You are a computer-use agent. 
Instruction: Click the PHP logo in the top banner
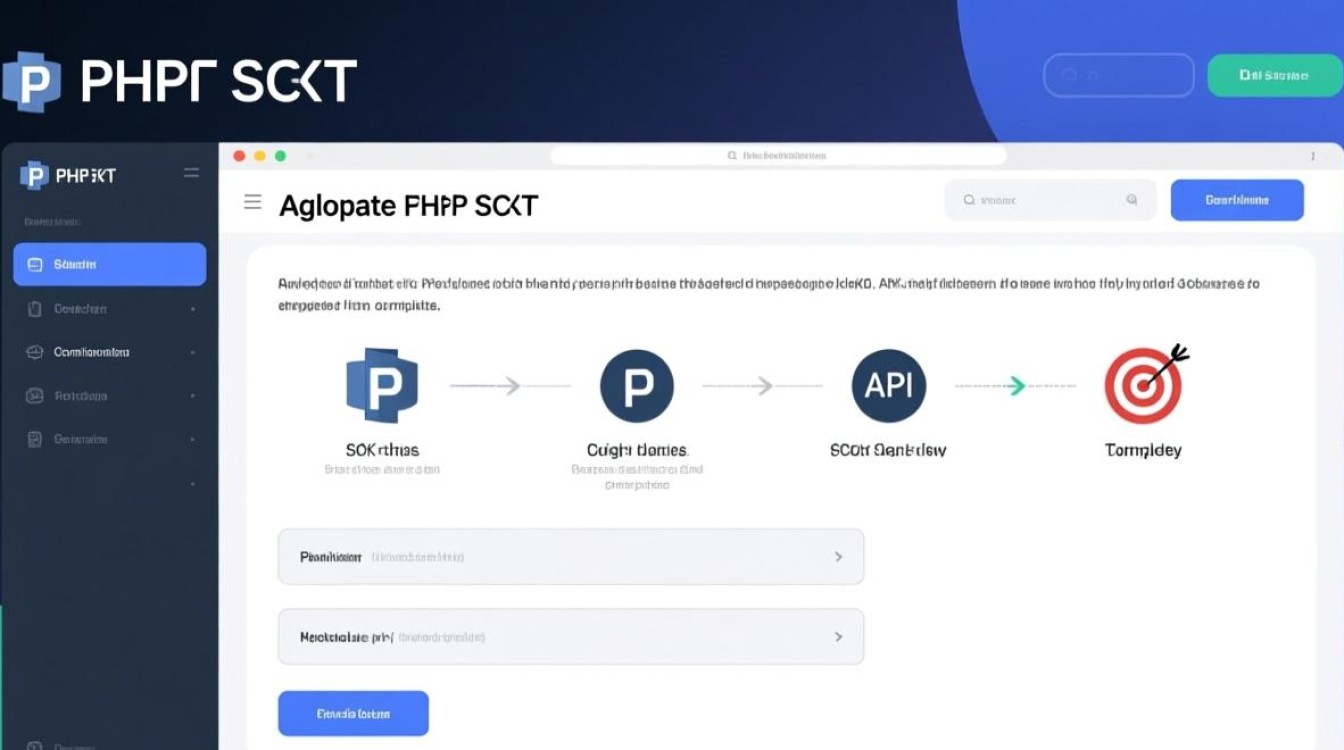[32, 81]
